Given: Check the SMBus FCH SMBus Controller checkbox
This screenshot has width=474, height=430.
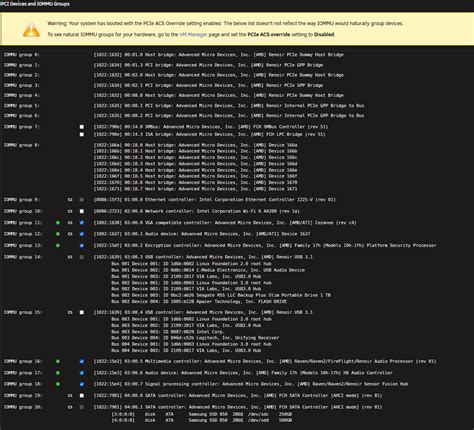Looking at the screenshot, I should click(82, 127).
